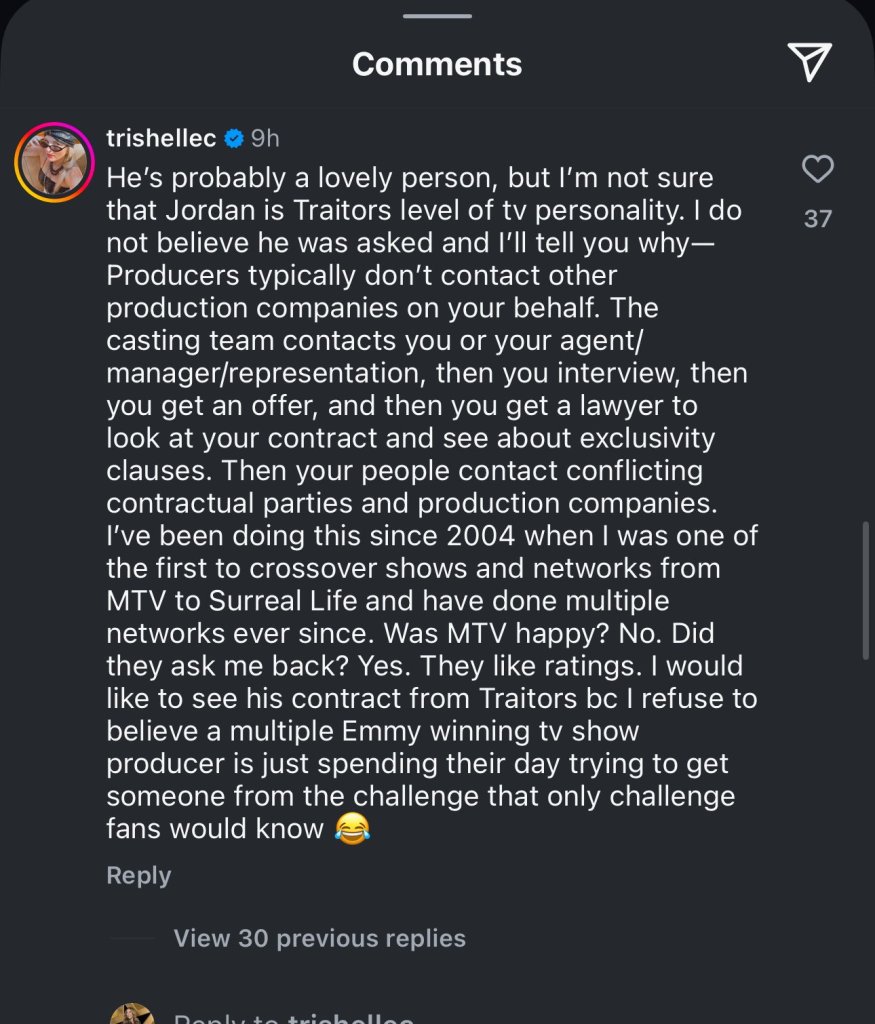The width and height of the screenshot is (875, 1024).
Task: Click the vertical scrollbar thumb
Action: (x=866, y=590)
